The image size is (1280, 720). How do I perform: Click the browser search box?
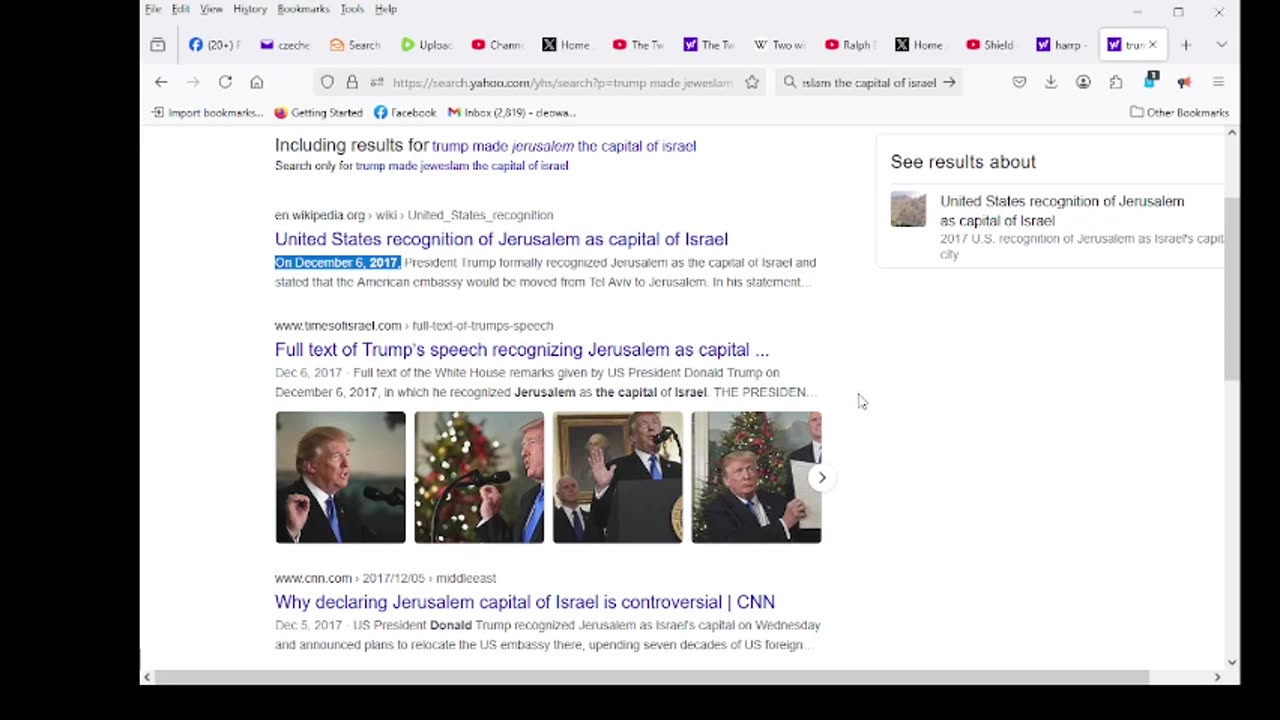point(869,82)
